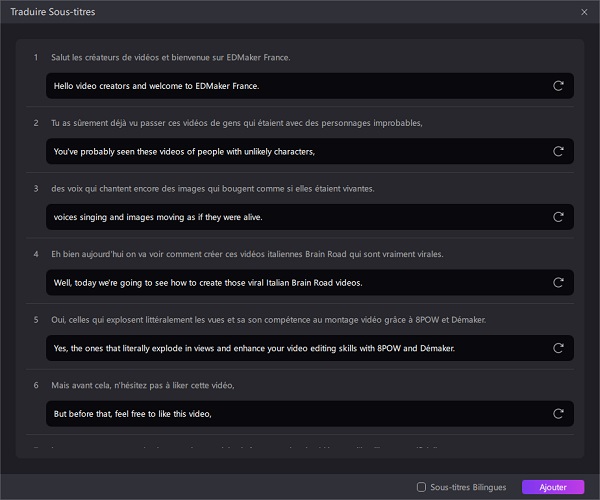Retranslate subtitle 6 with its refresh icon
This screenshot has height=500, width=600.
pyautogui.click(x=558, y=414)
